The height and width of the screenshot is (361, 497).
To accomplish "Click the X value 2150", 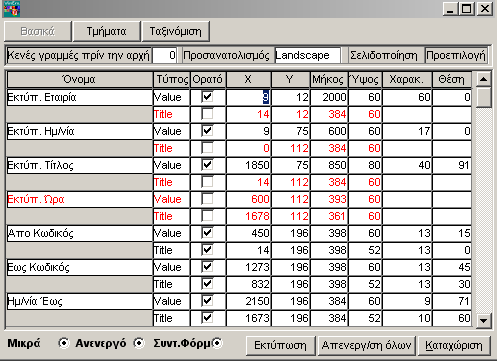I will point(248,301).
